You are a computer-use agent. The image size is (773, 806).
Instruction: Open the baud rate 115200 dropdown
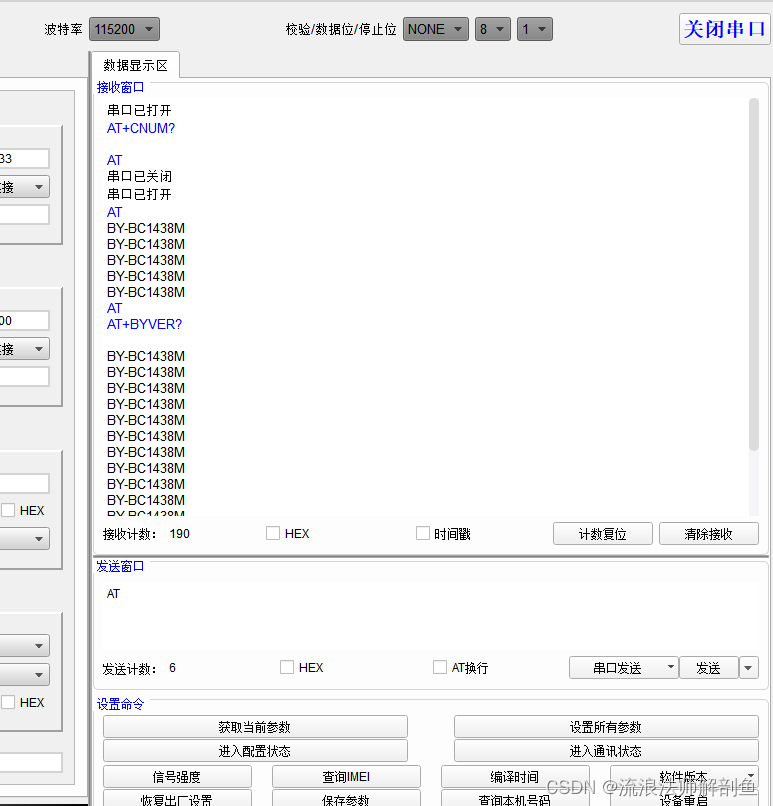(124, 29)
